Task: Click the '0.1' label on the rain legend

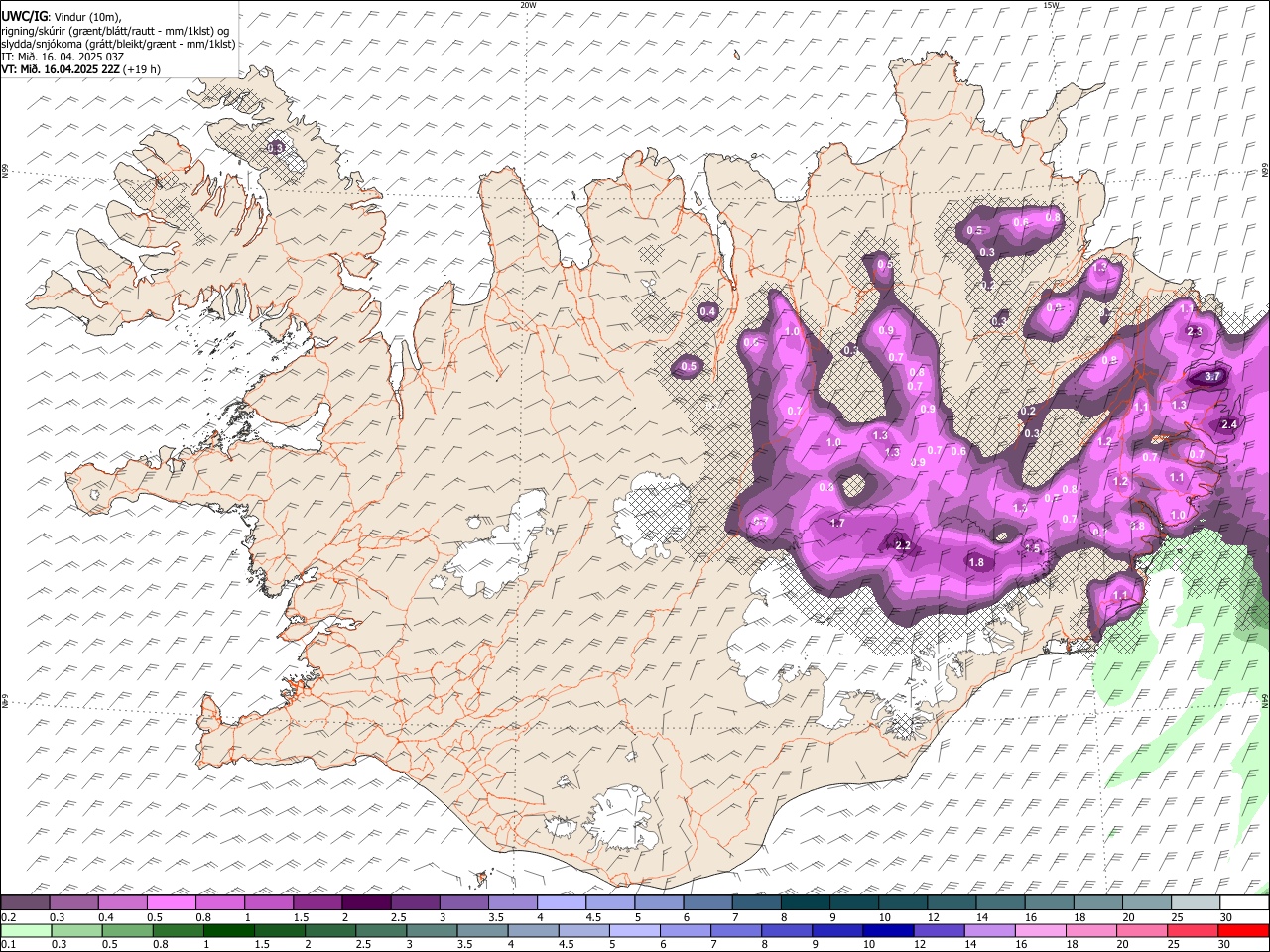Action: [x=8, y=944]
